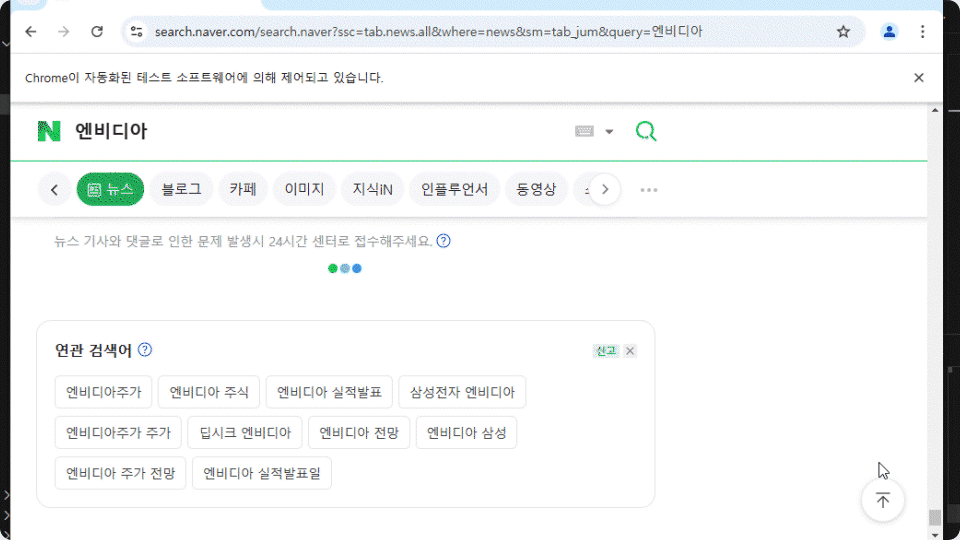The height and width of the screenshot is (540, 960).
Task: Go back with the browser back arrow
Action: [x=31, y=31]
